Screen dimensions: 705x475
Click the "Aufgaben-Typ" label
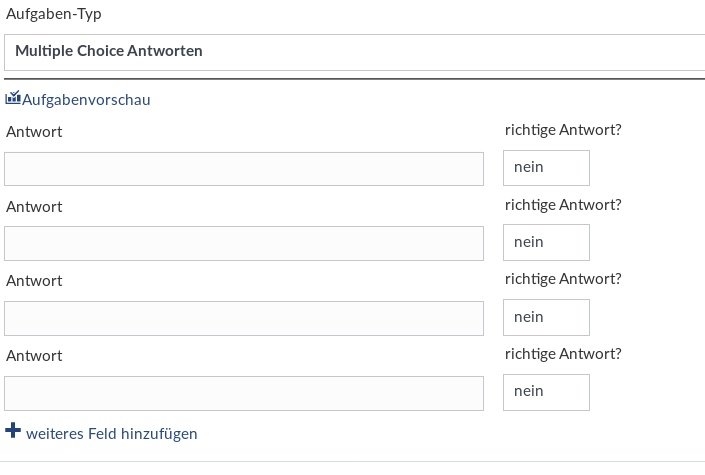pyautogui.click(x=53, y=15)
